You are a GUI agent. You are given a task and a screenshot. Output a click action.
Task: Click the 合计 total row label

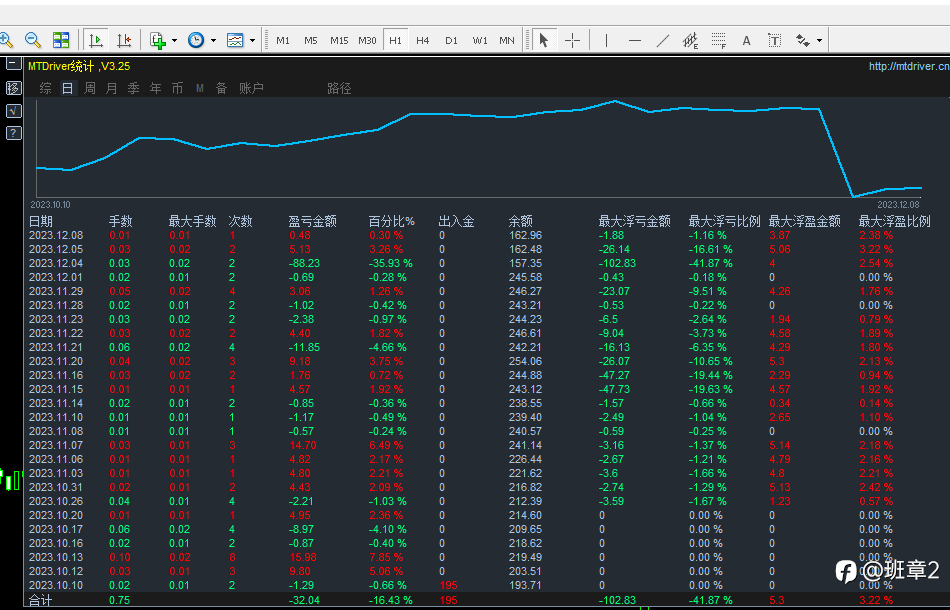point(41,600)
